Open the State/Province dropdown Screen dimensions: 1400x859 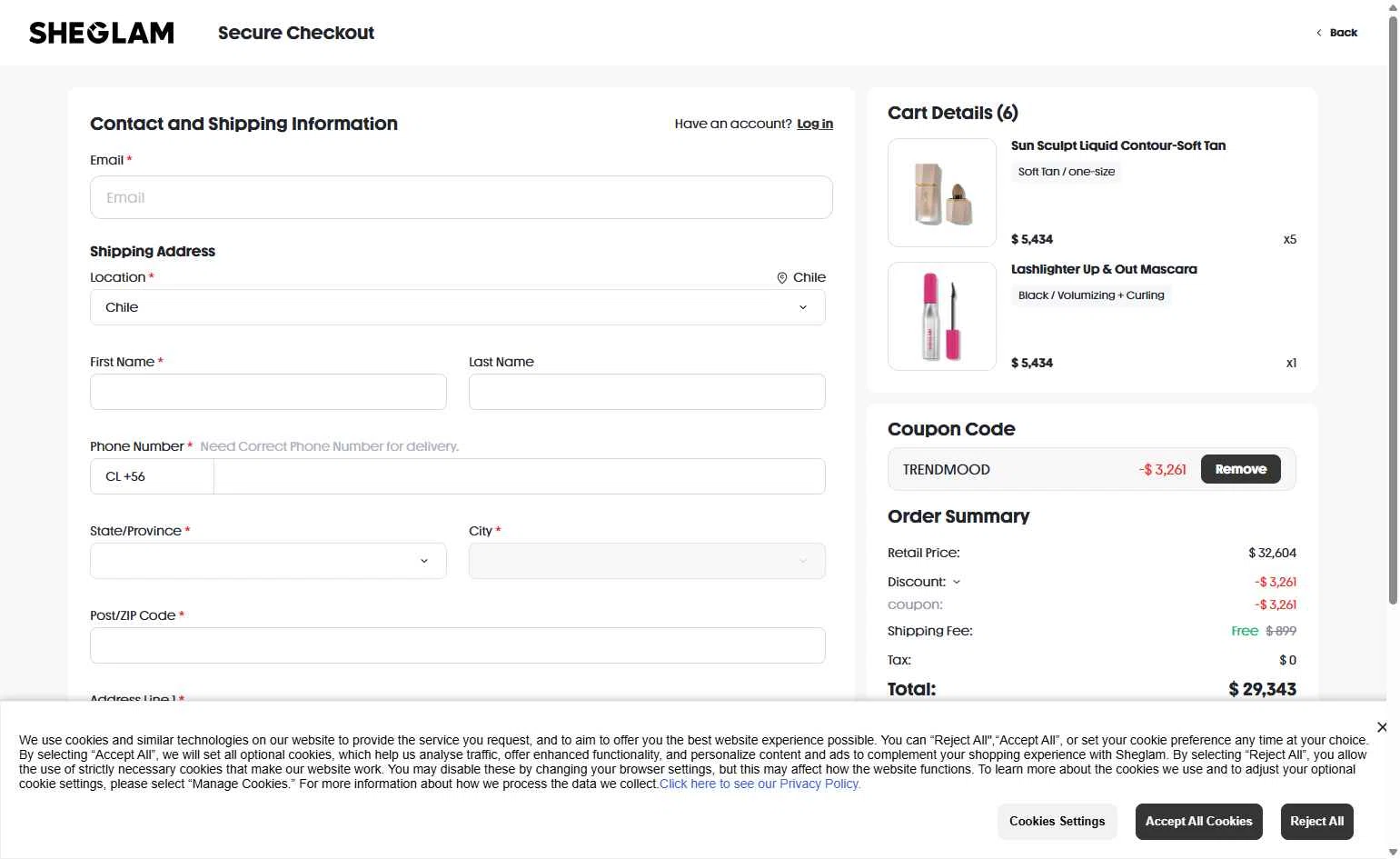point(268,561)
